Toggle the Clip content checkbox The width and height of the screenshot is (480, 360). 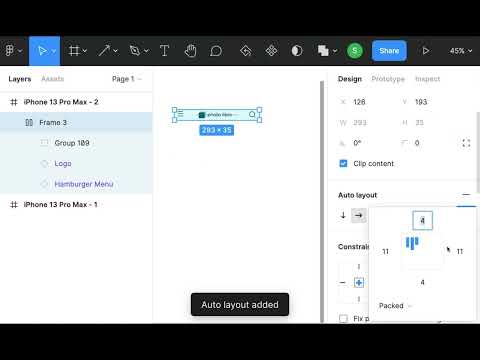click(343, 163)
